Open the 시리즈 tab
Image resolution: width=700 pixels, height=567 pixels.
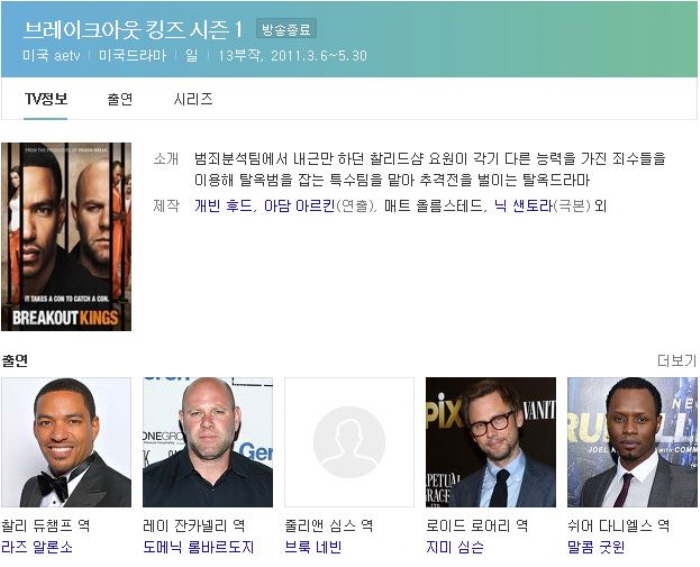[x=193, y=99]
